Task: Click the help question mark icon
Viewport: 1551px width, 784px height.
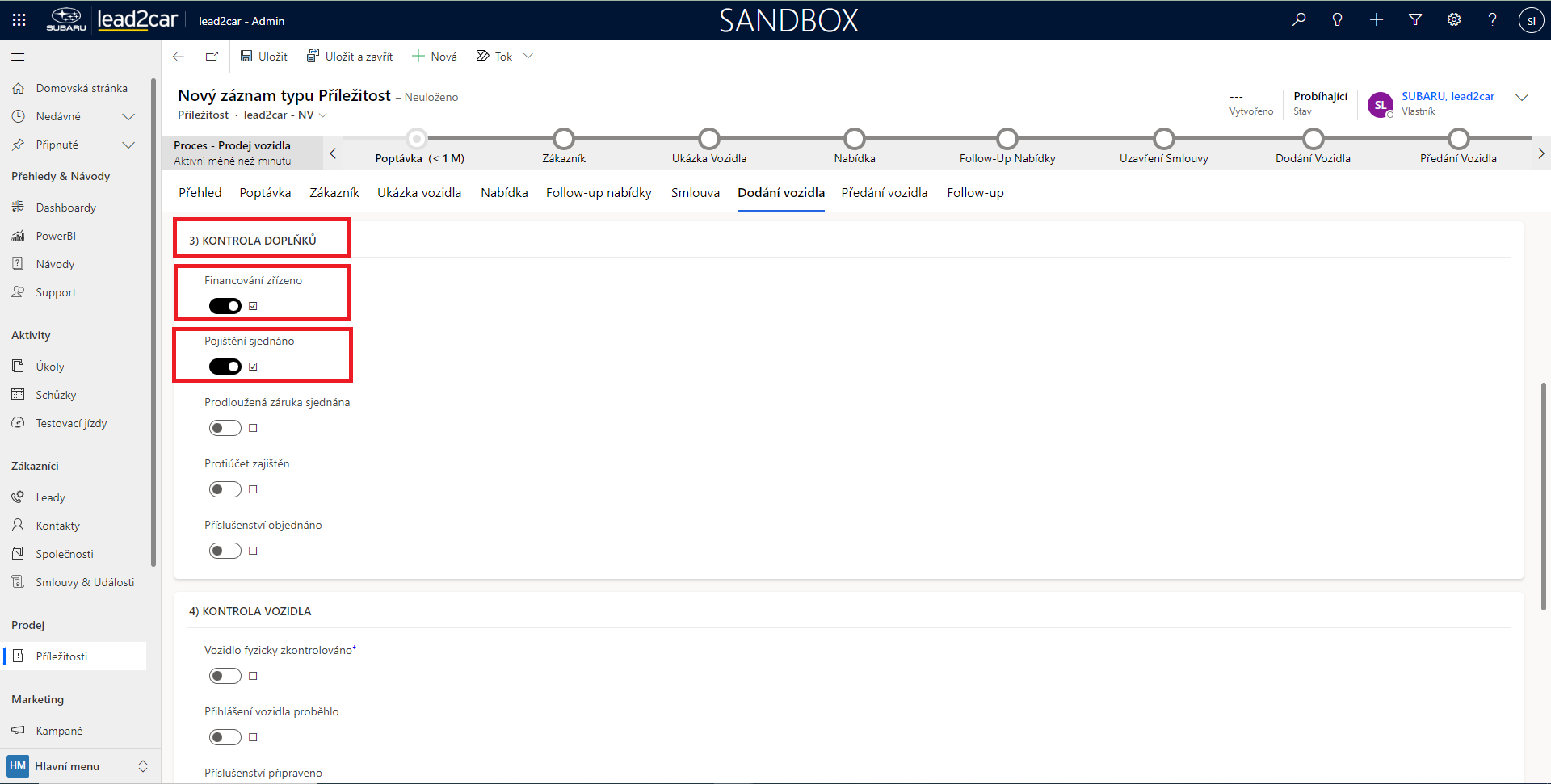Action: [1492, 20]
